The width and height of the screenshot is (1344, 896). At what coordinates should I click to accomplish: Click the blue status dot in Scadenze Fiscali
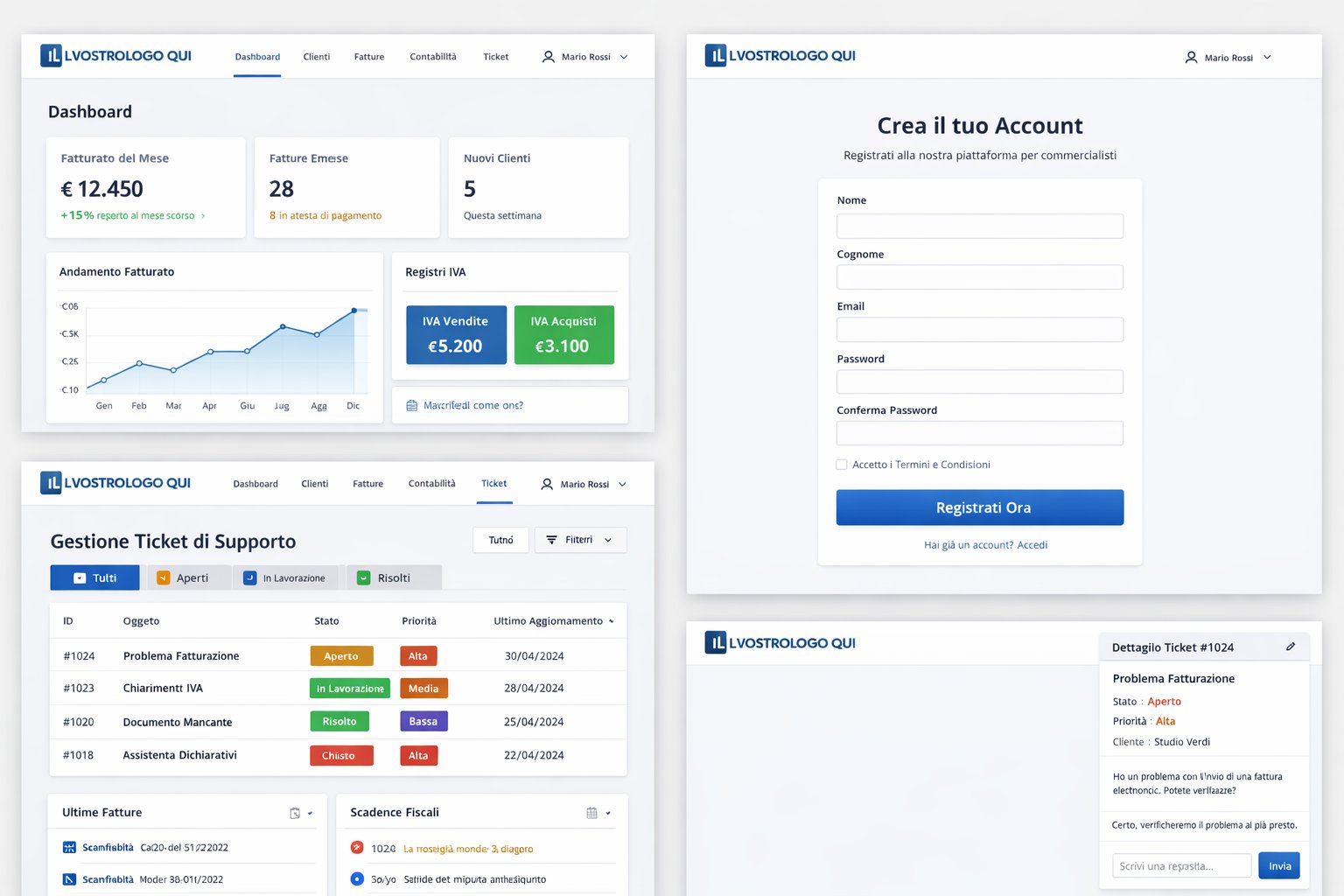pyautogui.click(x=357, y=879)
